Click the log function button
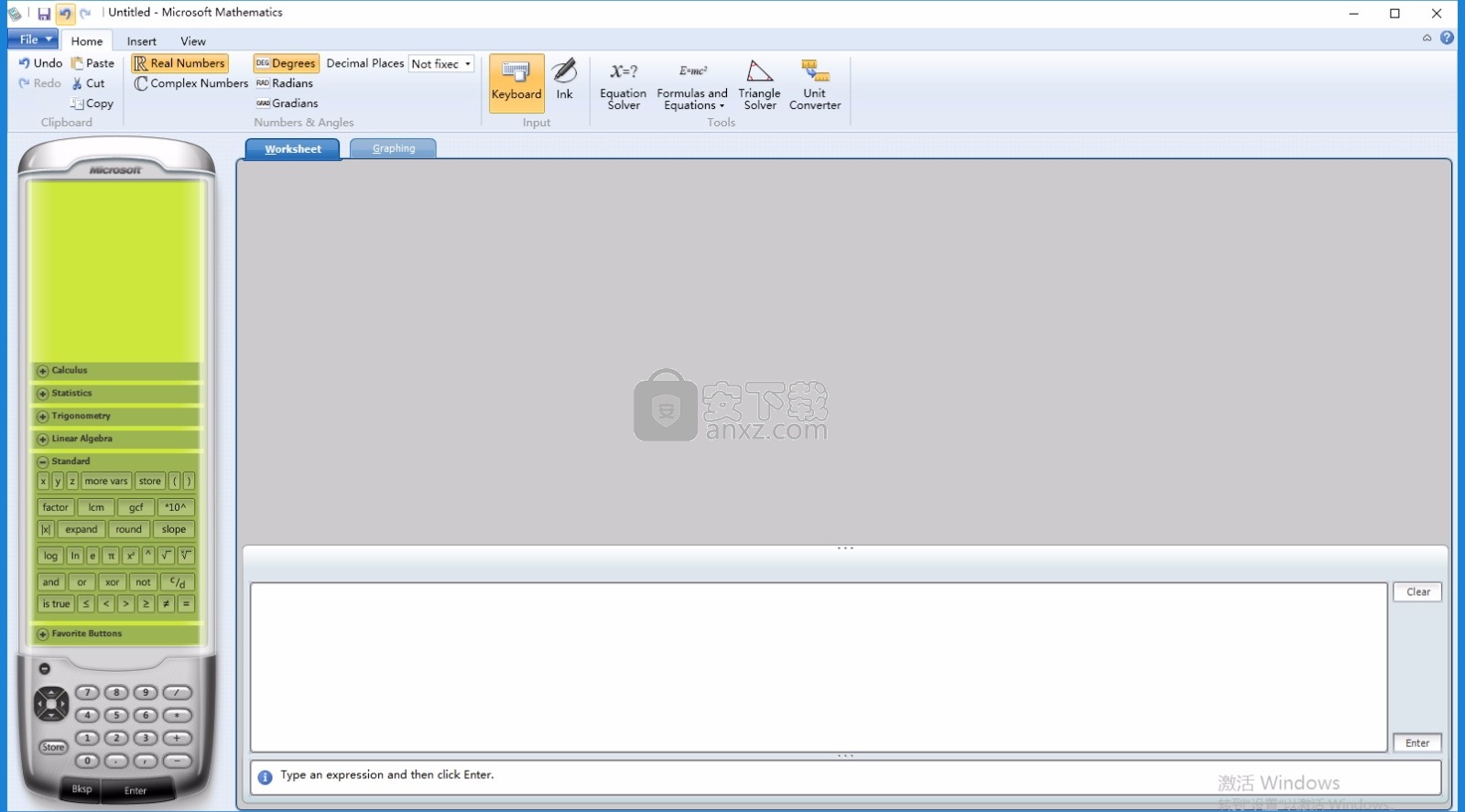The width and height of the screenshot is (1465, 812). [x=50, y=556]
